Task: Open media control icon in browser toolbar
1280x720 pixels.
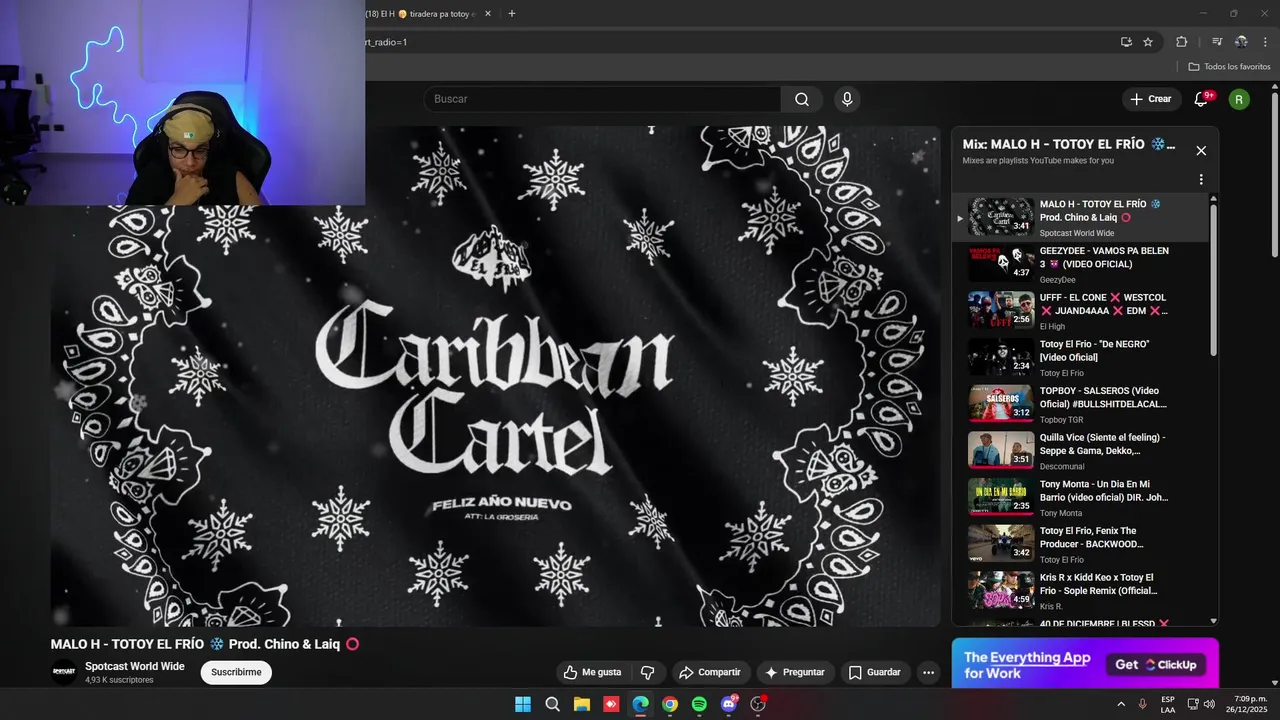Action: (1217, 42)
